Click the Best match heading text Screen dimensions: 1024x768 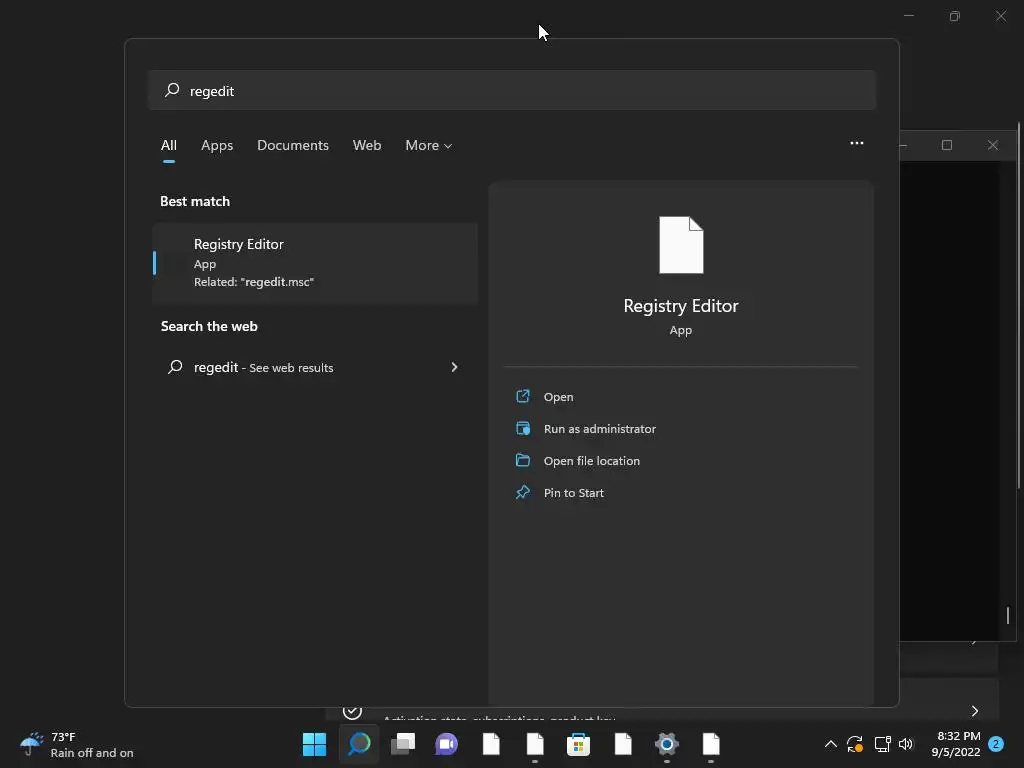(x=195, y=201)
